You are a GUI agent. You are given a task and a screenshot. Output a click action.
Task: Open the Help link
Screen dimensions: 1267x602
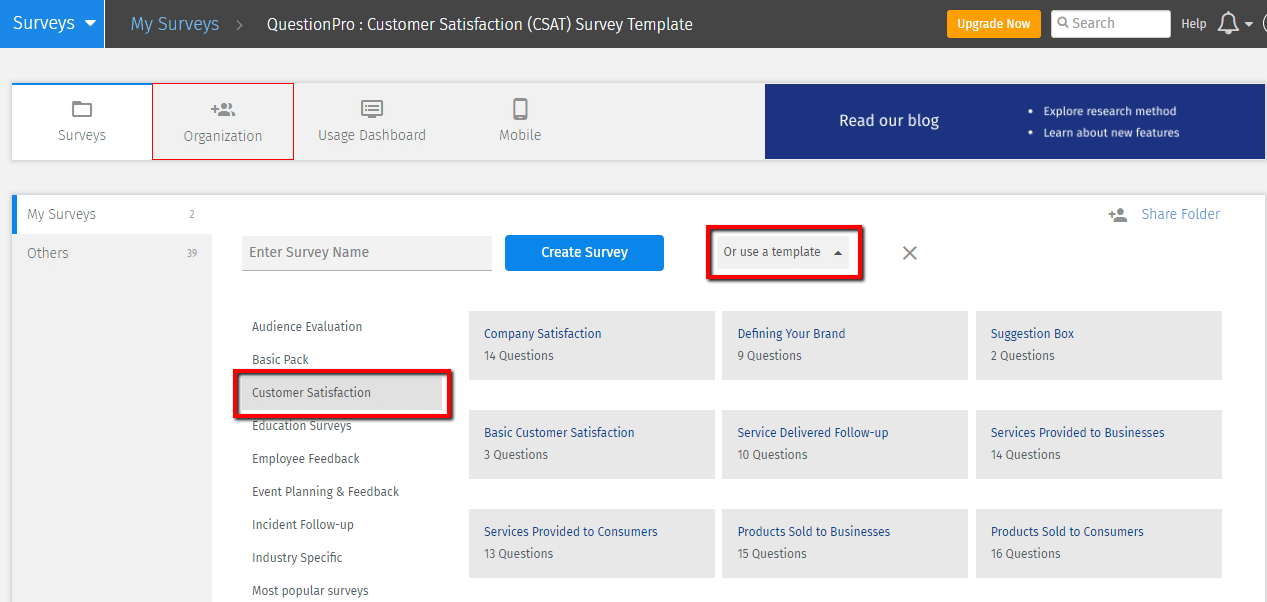click(x=1194, y=24)
